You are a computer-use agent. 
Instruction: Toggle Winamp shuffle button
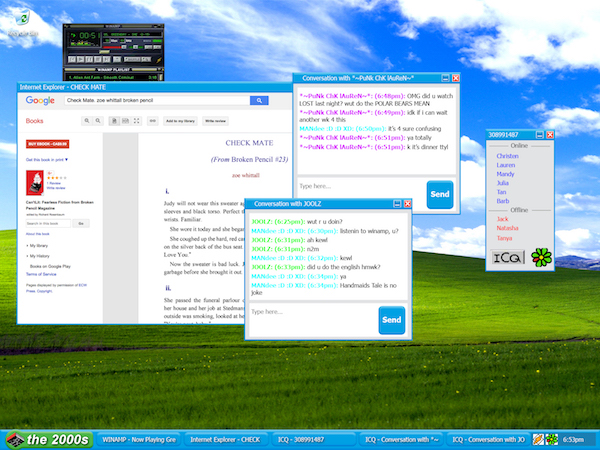point(132,59)
